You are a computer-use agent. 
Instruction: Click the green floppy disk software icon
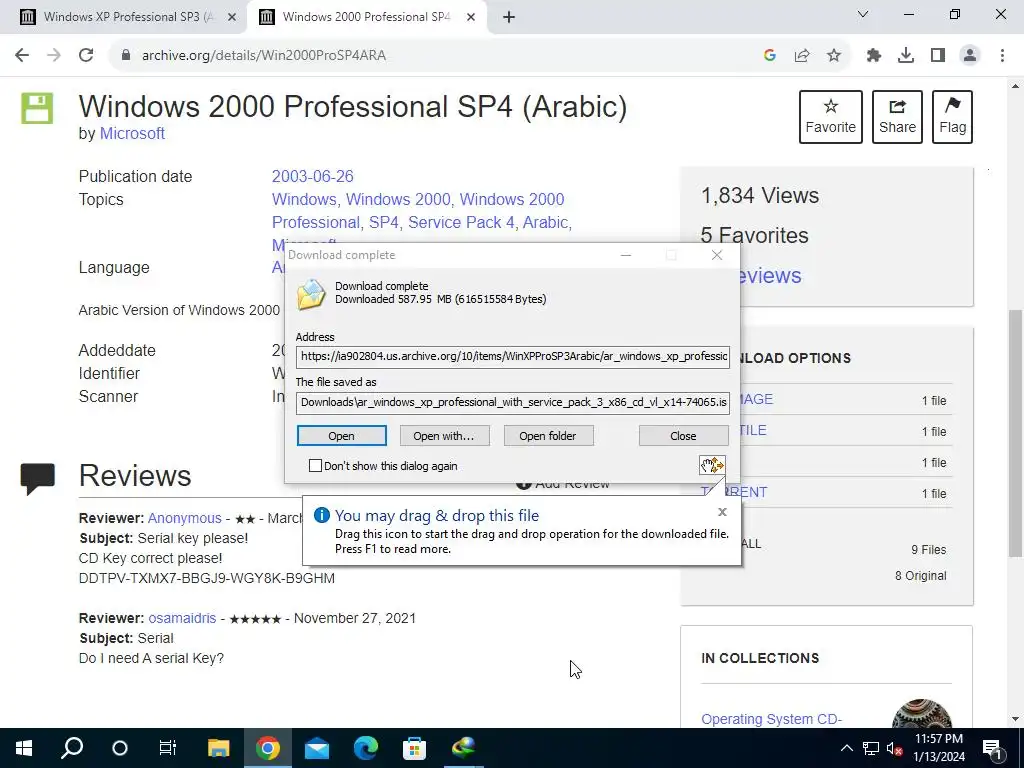(x=37, y=108)
